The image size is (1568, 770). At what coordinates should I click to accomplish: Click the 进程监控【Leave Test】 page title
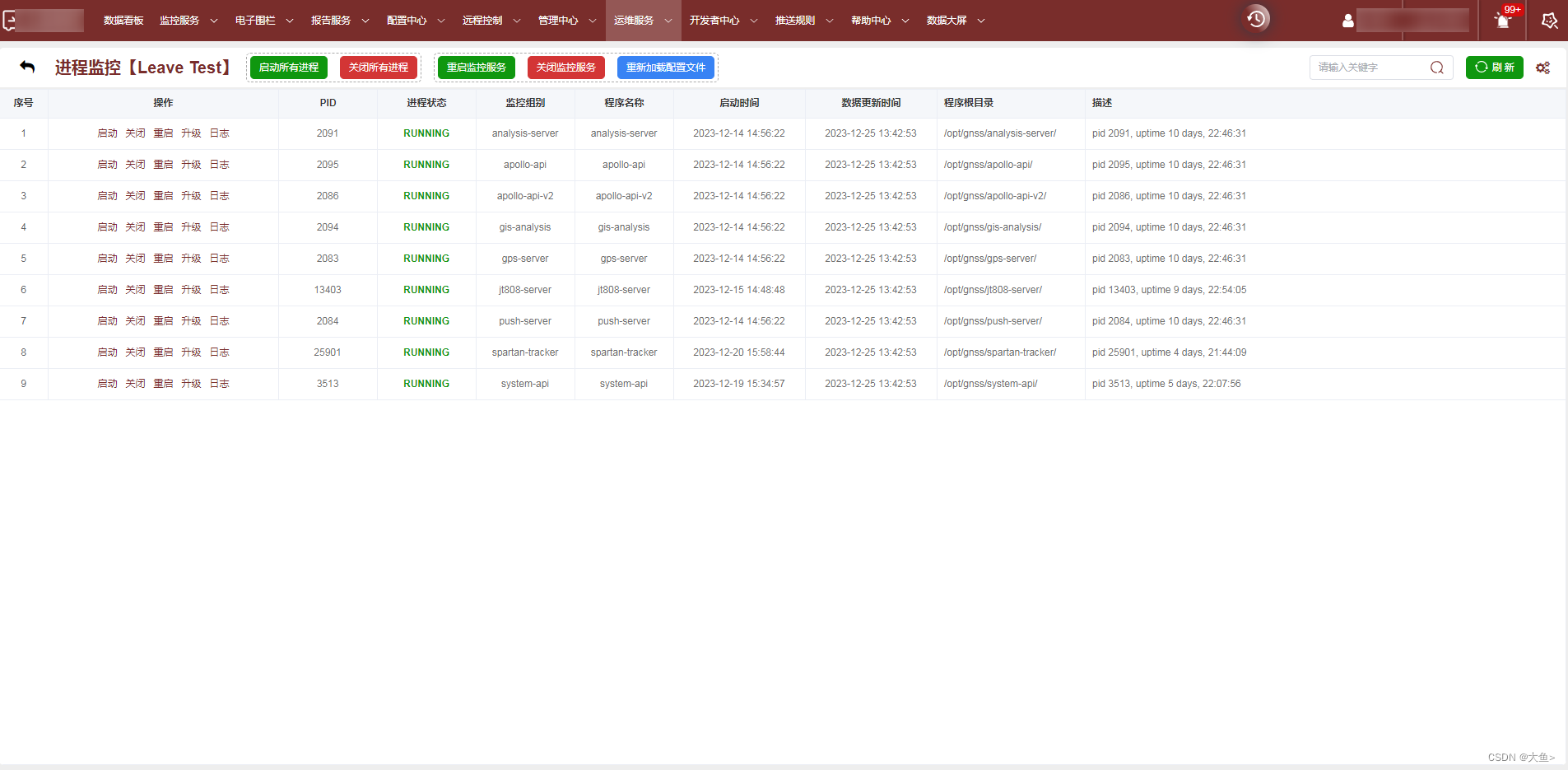[145, 68]
